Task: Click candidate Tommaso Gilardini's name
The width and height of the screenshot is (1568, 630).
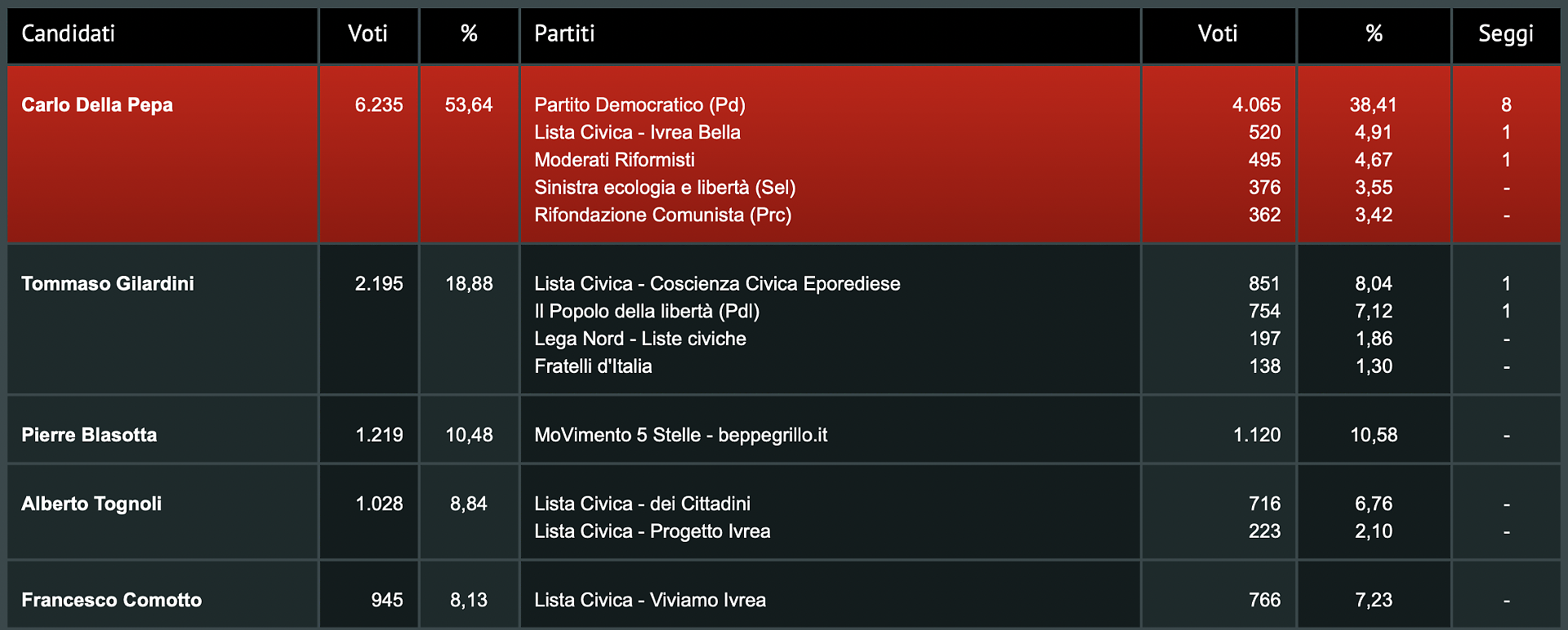Action: click(x=108, y=284)
